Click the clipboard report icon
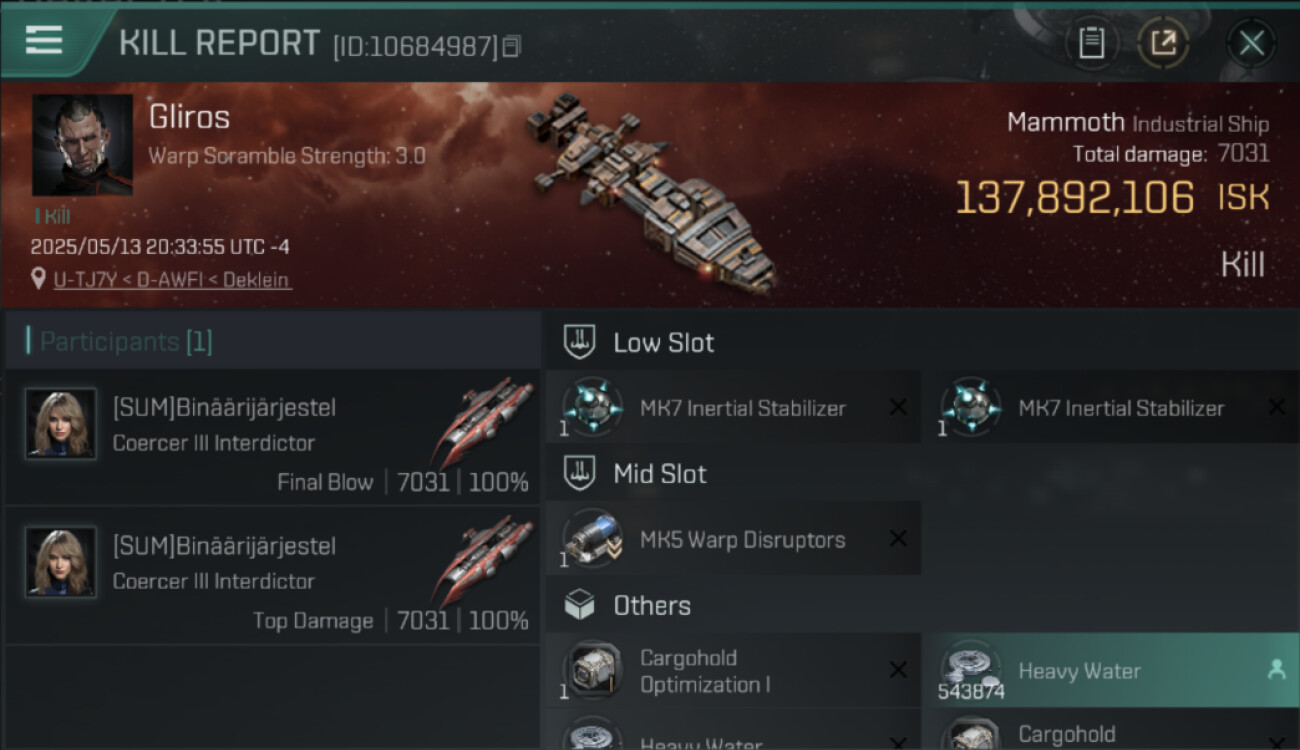 coord(1091,43)
